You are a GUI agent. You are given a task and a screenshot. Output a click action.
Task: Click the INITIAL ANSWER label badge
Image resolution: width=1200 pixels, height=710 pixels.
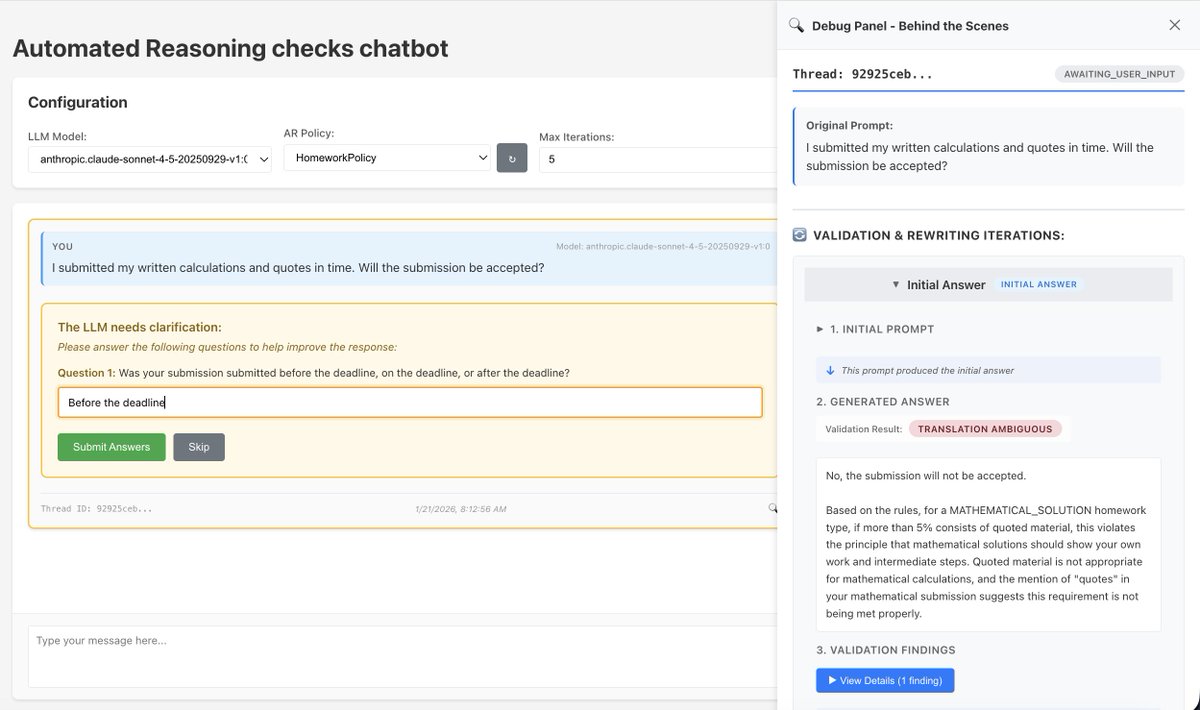point(1039,284)
